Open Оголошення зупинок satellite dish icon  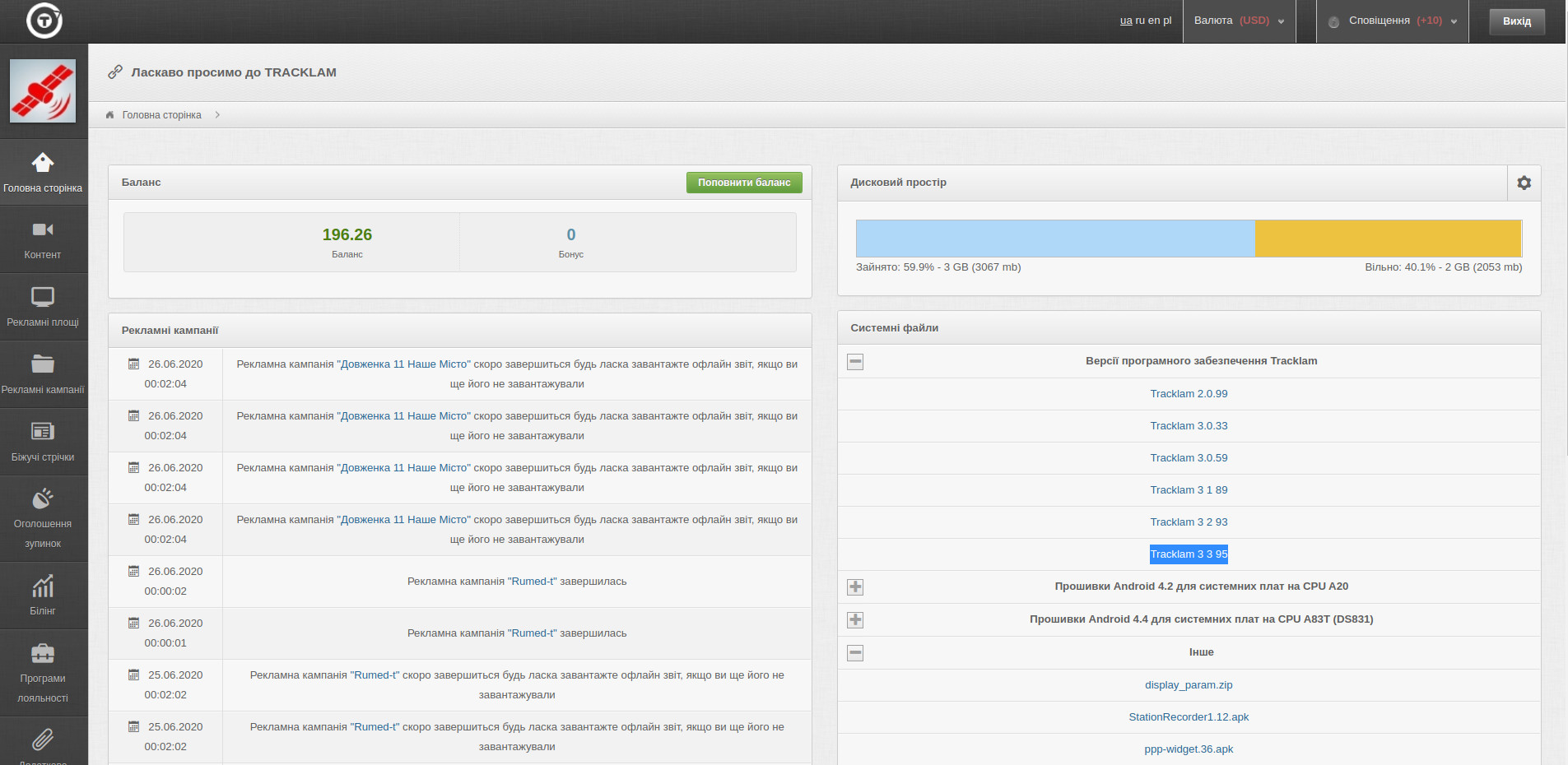click(43, 498)
